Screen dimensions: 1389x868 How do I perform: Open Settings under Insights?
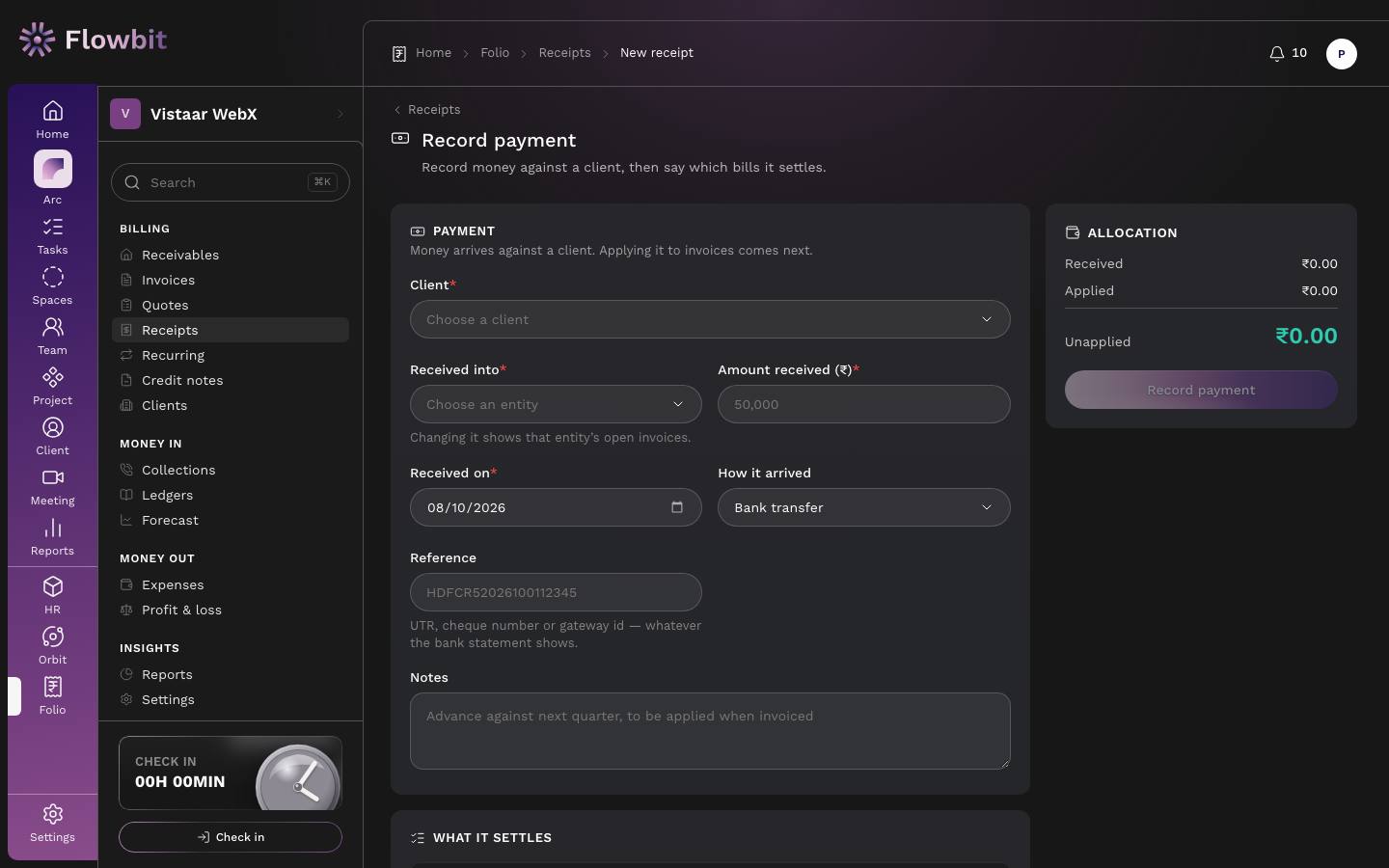pyautogui.click(x=230, y=699)
